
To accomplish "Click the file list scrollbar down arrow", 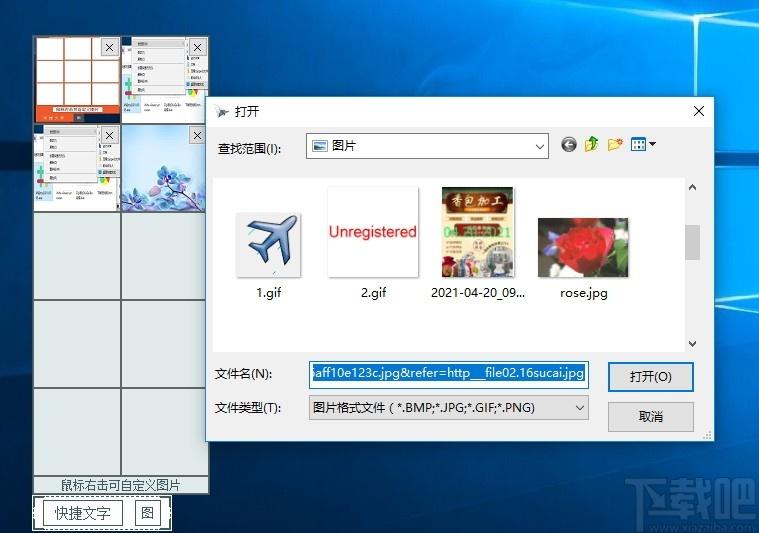I will pos(693,344).
